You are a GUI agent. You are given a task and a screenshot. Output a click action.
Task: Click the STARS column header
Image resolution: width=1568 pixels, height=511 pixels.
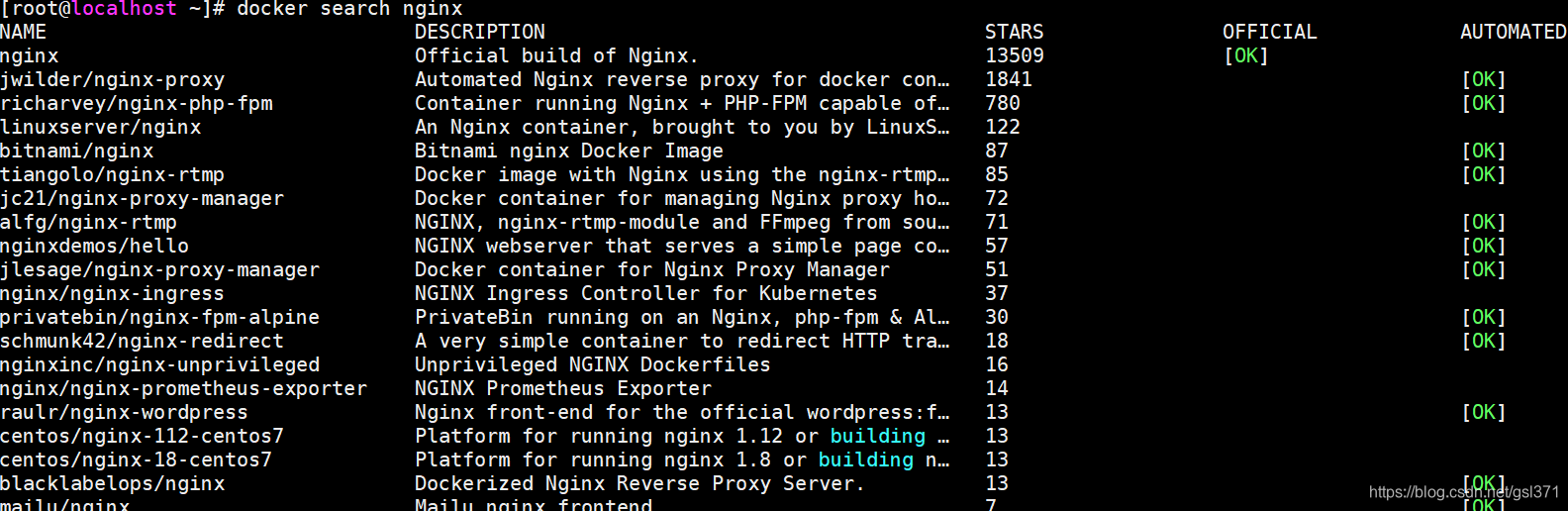1015,32
